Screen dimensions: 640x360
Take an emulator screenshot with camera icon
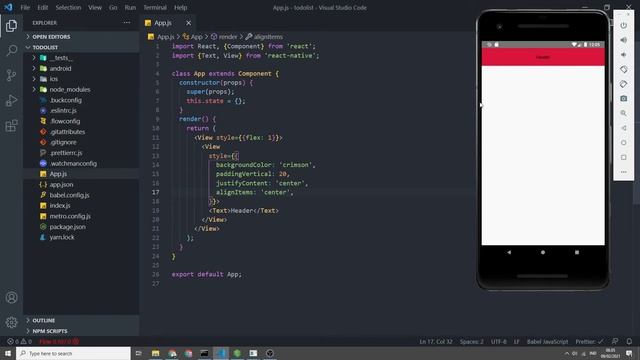tap(623, 99)
